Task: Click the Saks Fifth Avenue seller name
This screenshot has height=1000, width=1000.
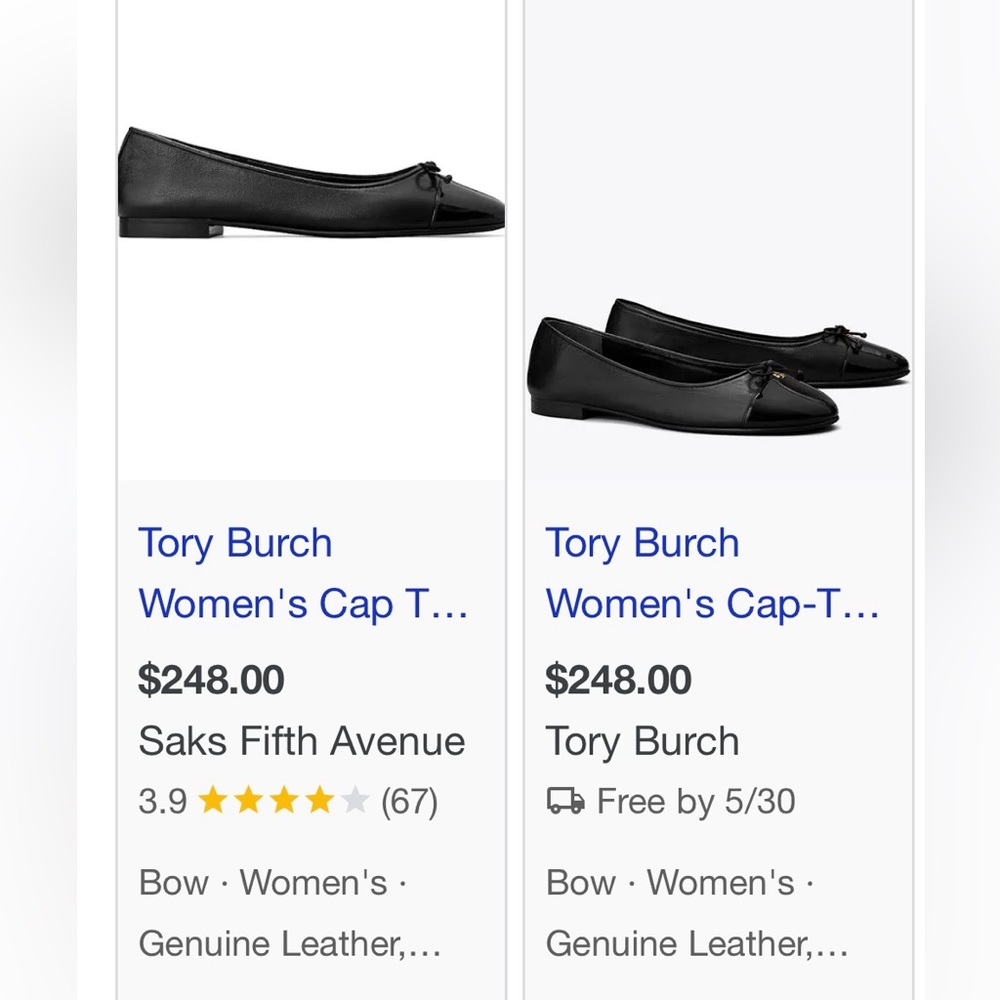Action: (x=303, y=741)
